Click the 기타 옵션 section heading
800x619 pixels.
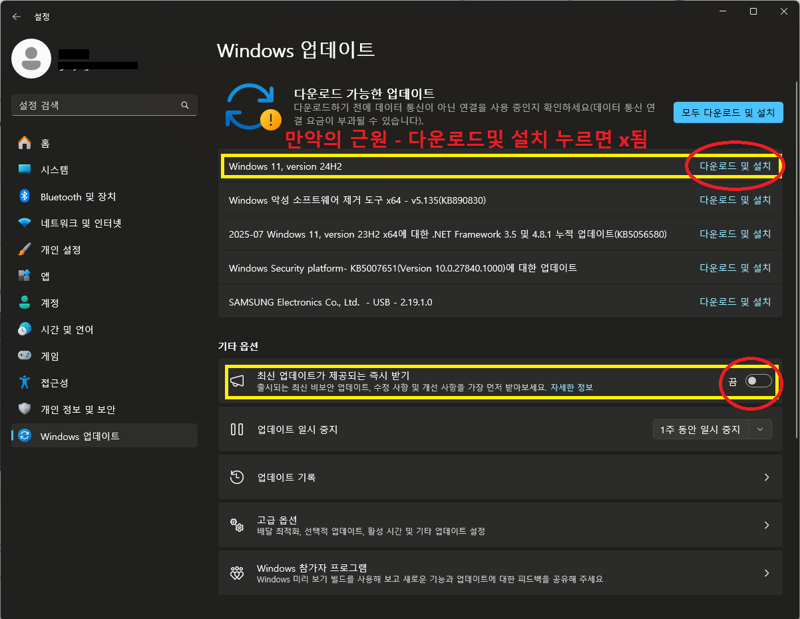[238, 346]
